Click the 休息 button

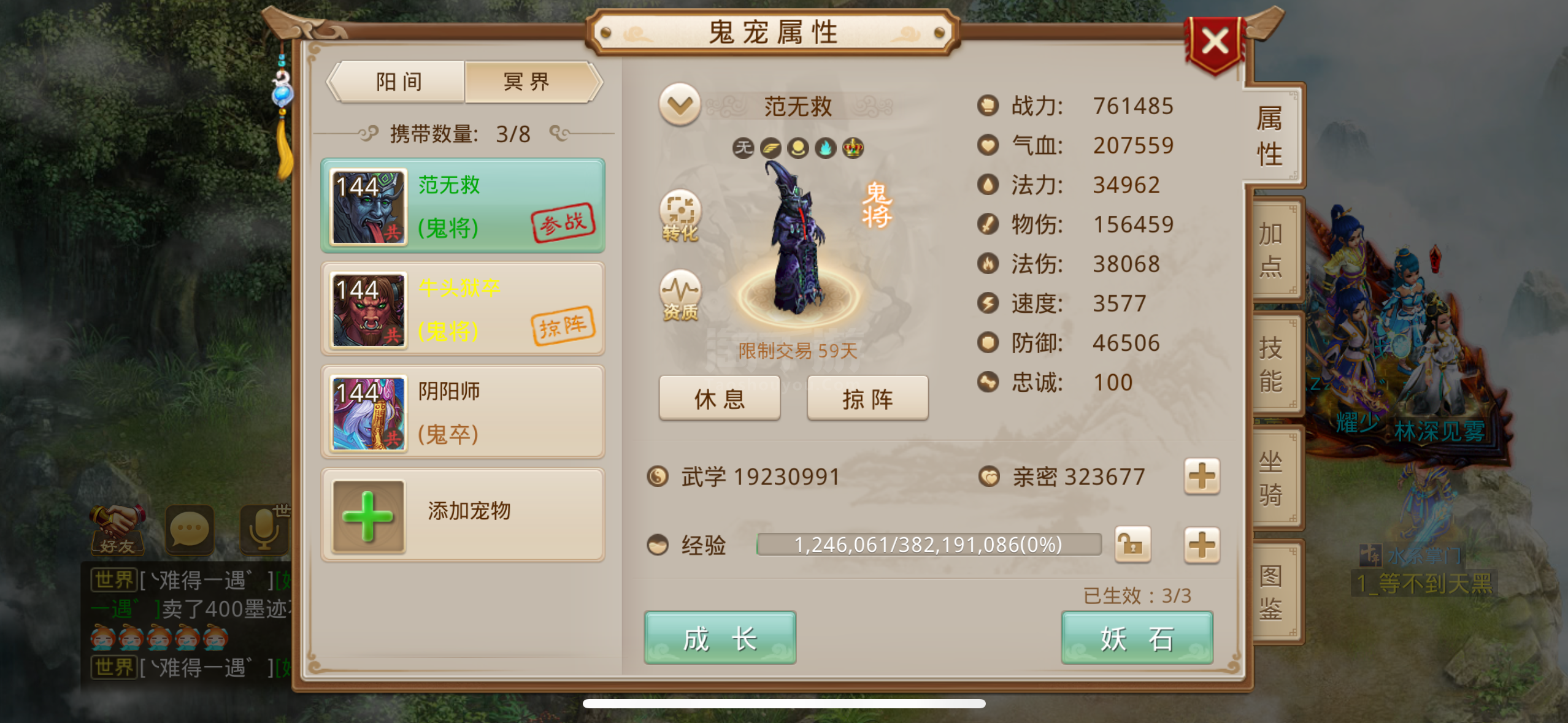(720, 398)
